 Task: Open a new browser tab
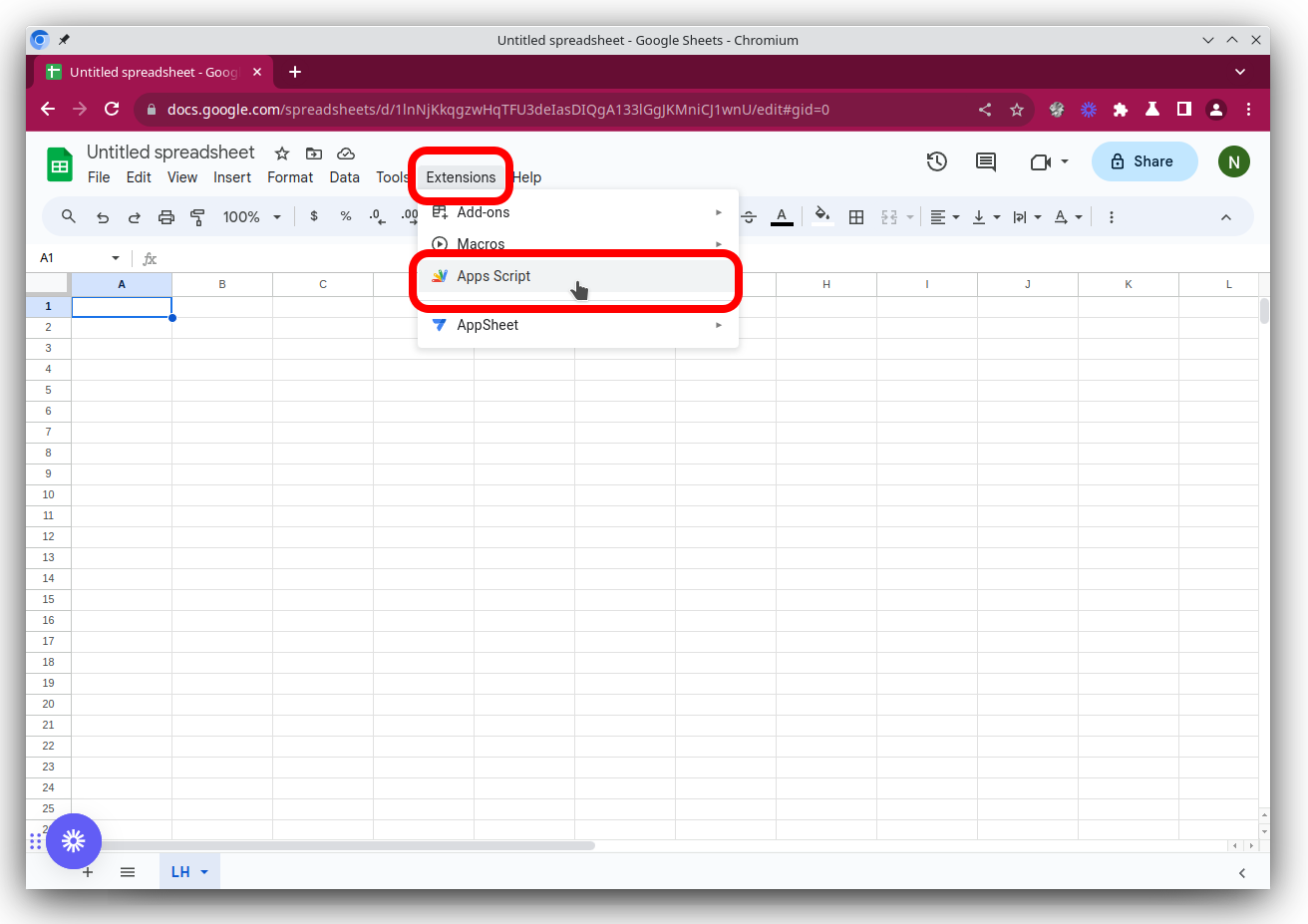tap(295, 72)
